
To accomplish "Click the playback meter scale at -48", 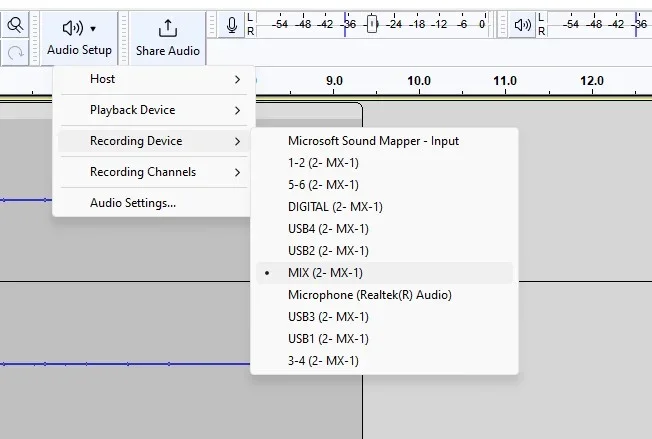I will point(594,25).
